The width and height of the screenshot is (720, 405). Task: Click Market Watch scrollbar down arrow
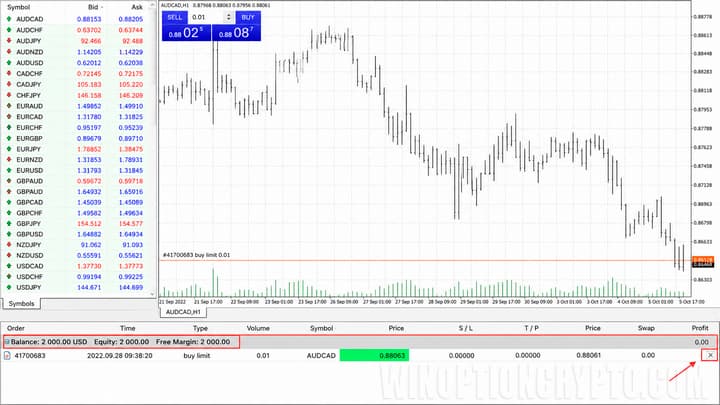point(152,294)
